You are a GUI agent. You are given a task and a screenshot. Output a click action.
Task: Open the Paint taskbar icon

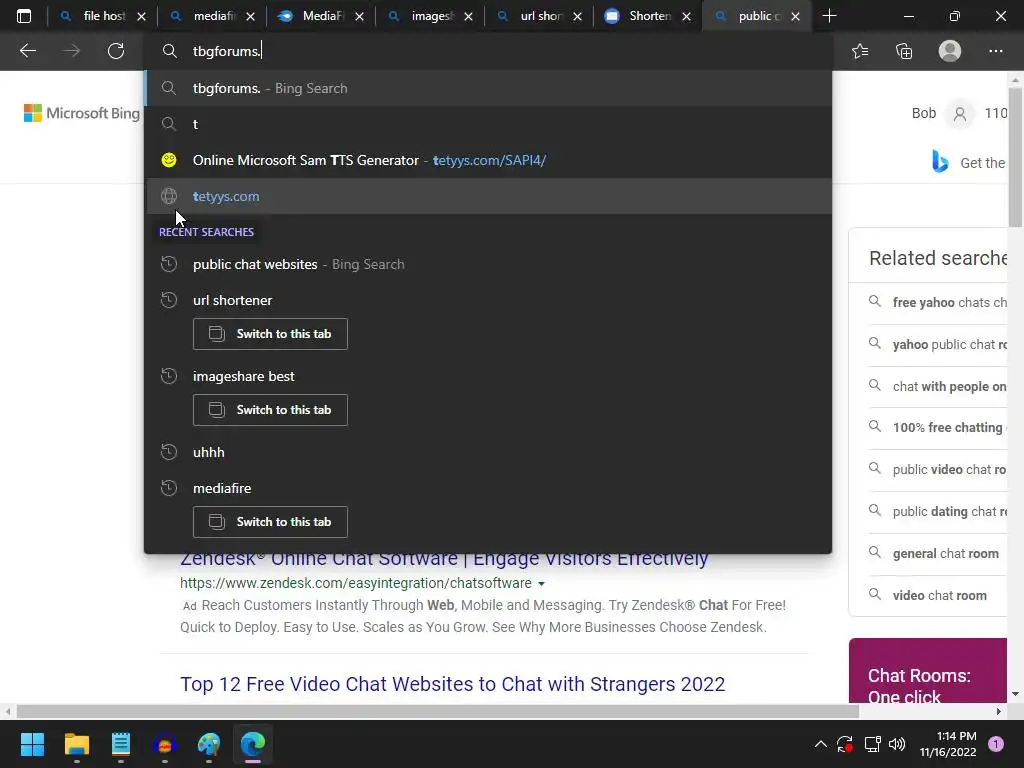click(209, 744)
